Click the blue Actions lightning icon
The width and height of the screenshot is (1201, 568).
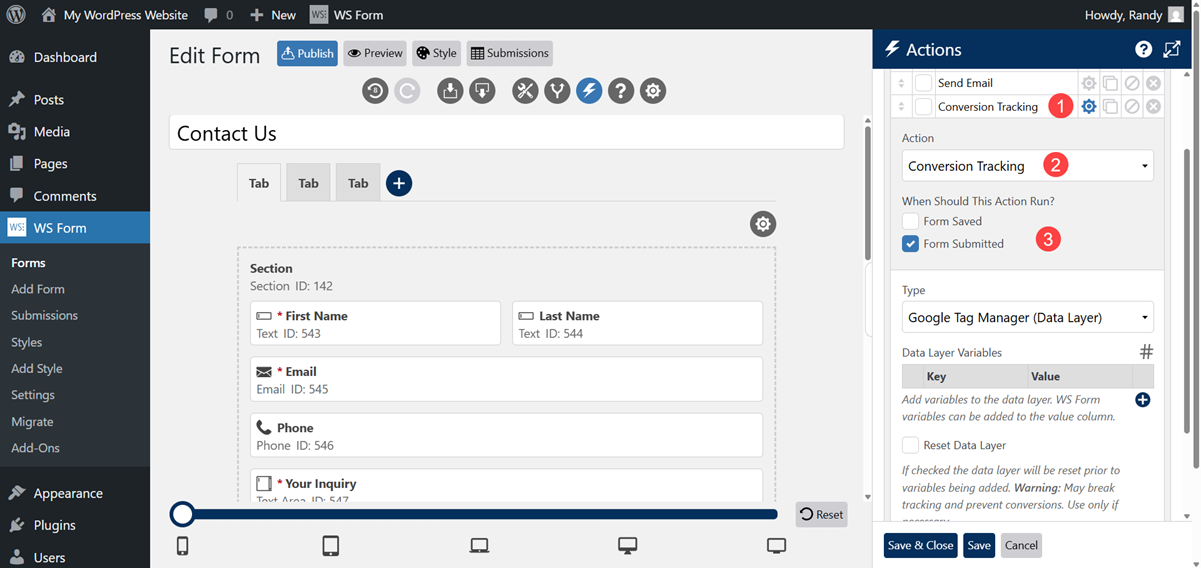(x=589, y=91)
